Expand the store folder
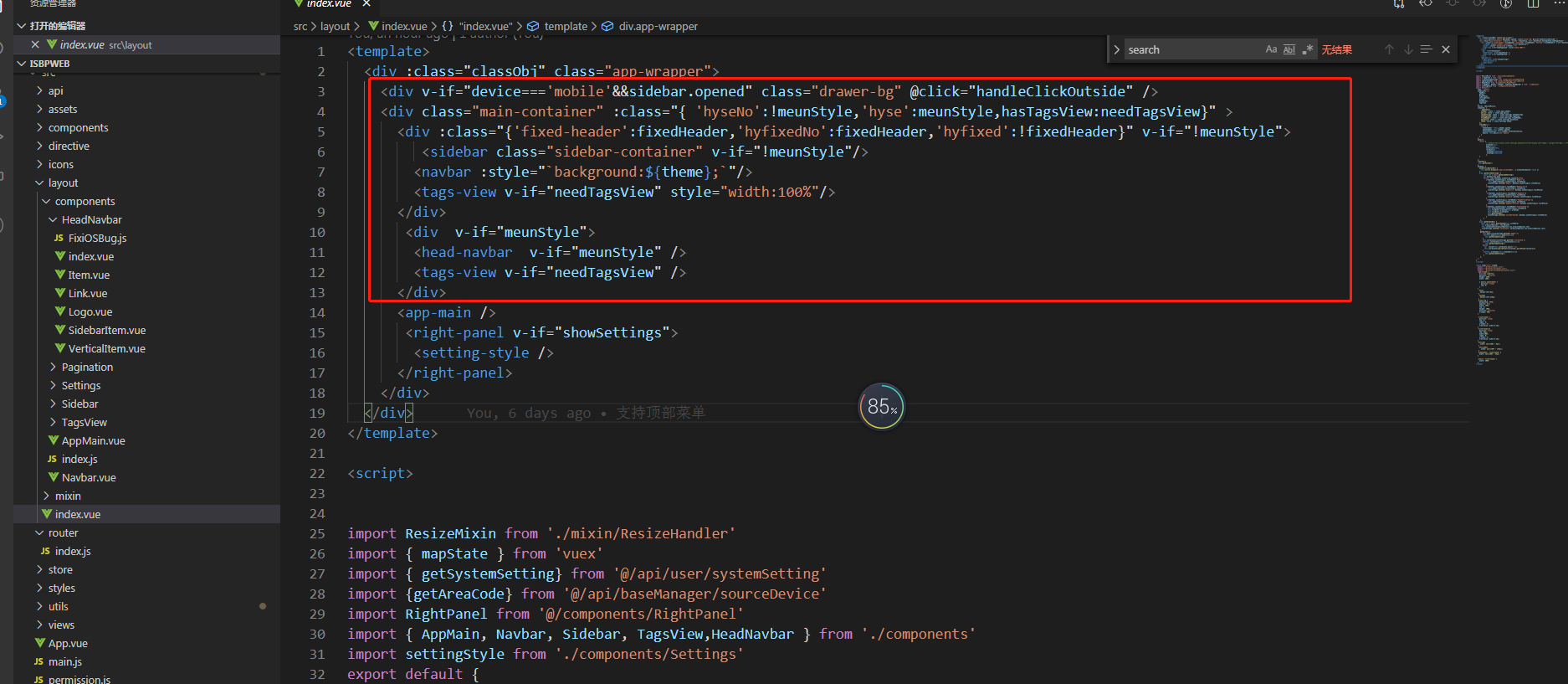This screenshot has height=684, width=1568. click(x=39, y=569)
